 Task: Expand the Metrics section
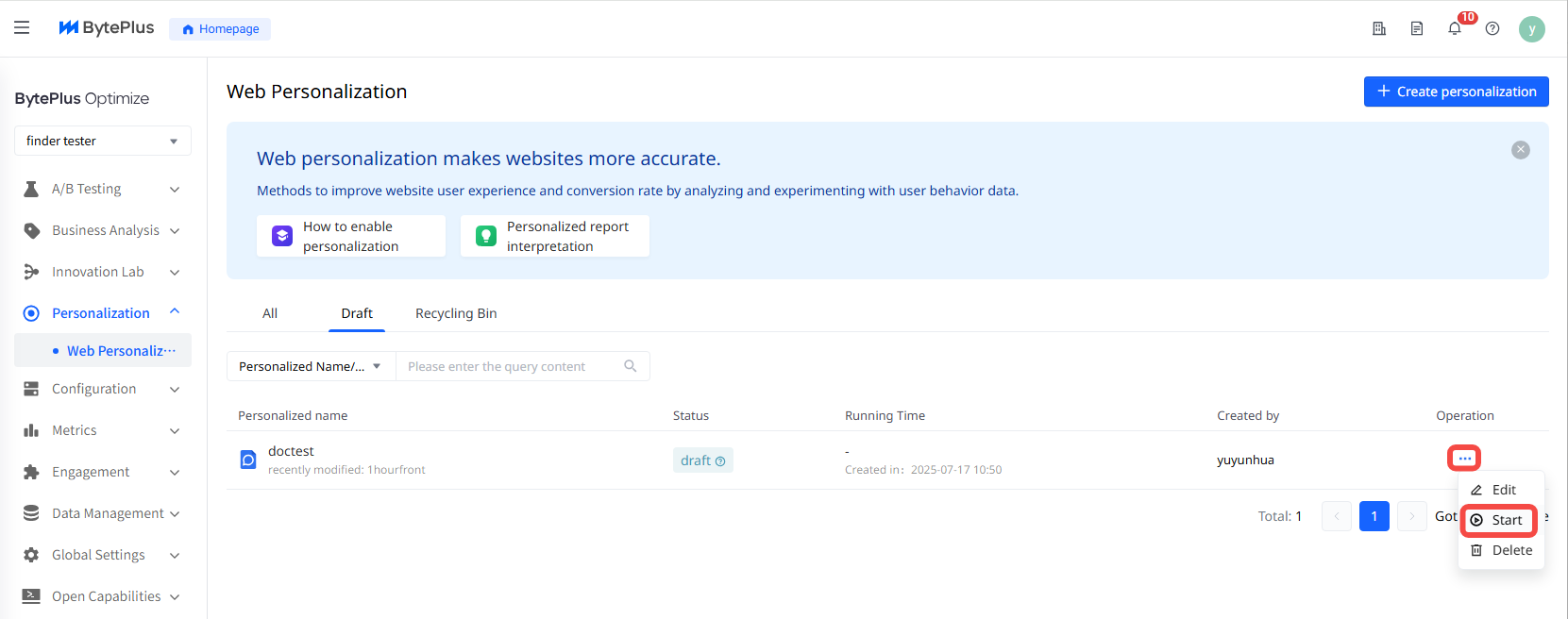tap(175, 430)
